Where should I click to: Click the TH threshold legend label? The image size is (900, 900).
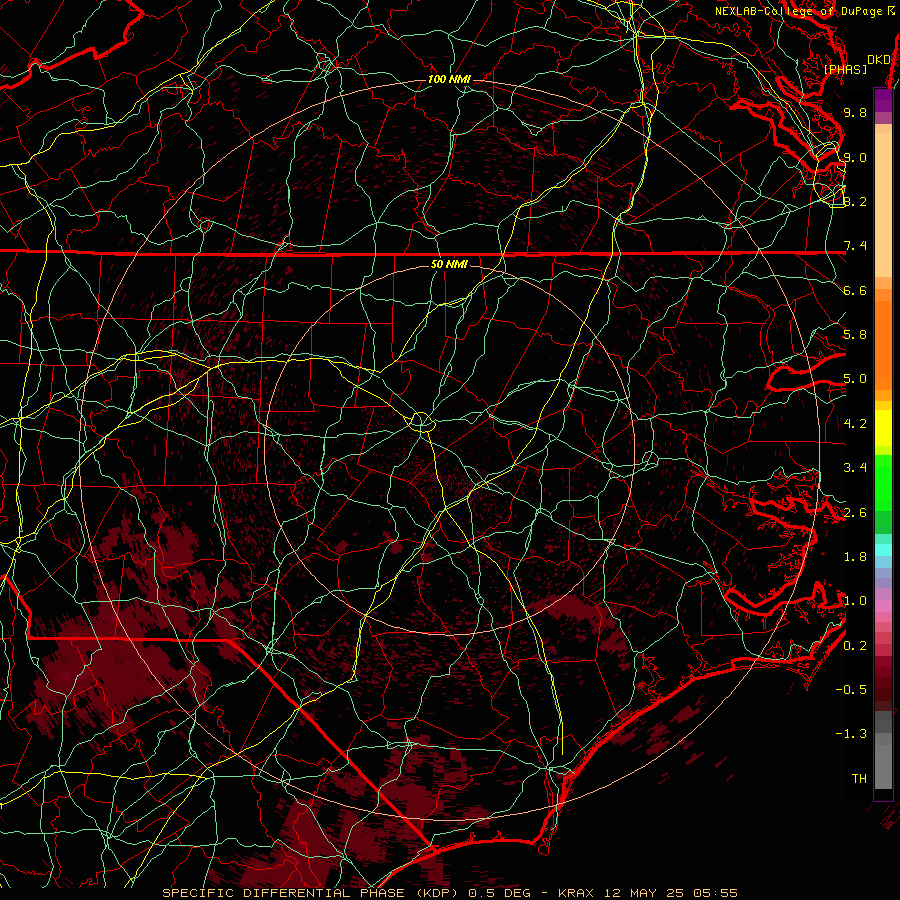(x=859, y=779)
